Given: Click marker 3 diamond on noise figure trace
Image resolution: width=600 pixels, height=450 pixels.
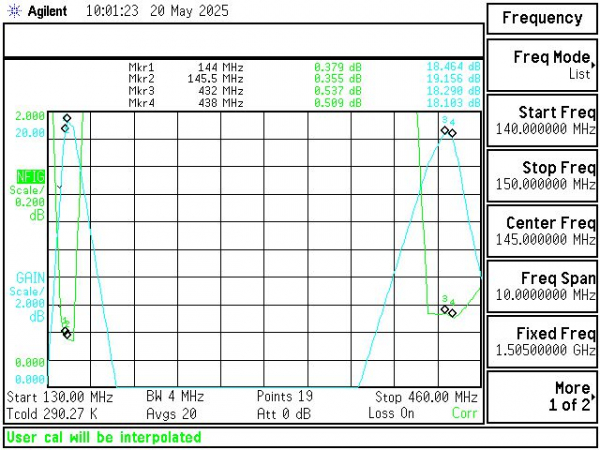Looking at the screenshot, I should coord(445,309).
